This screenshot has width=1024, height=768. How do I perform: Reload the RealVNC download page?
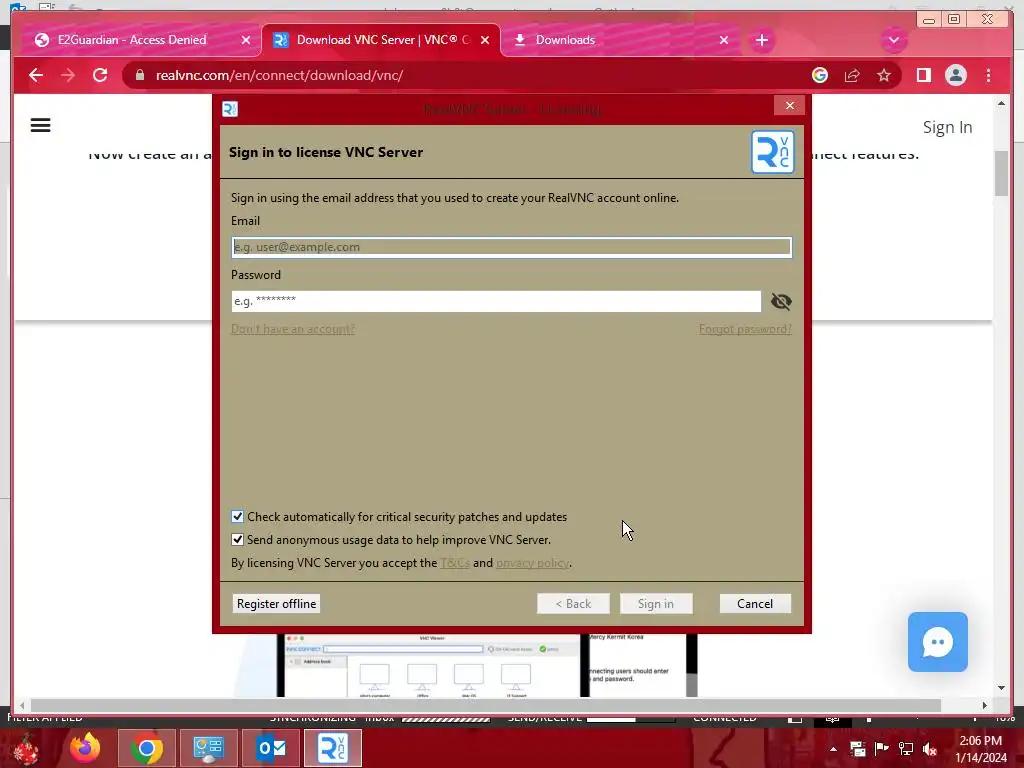point(100,75)
